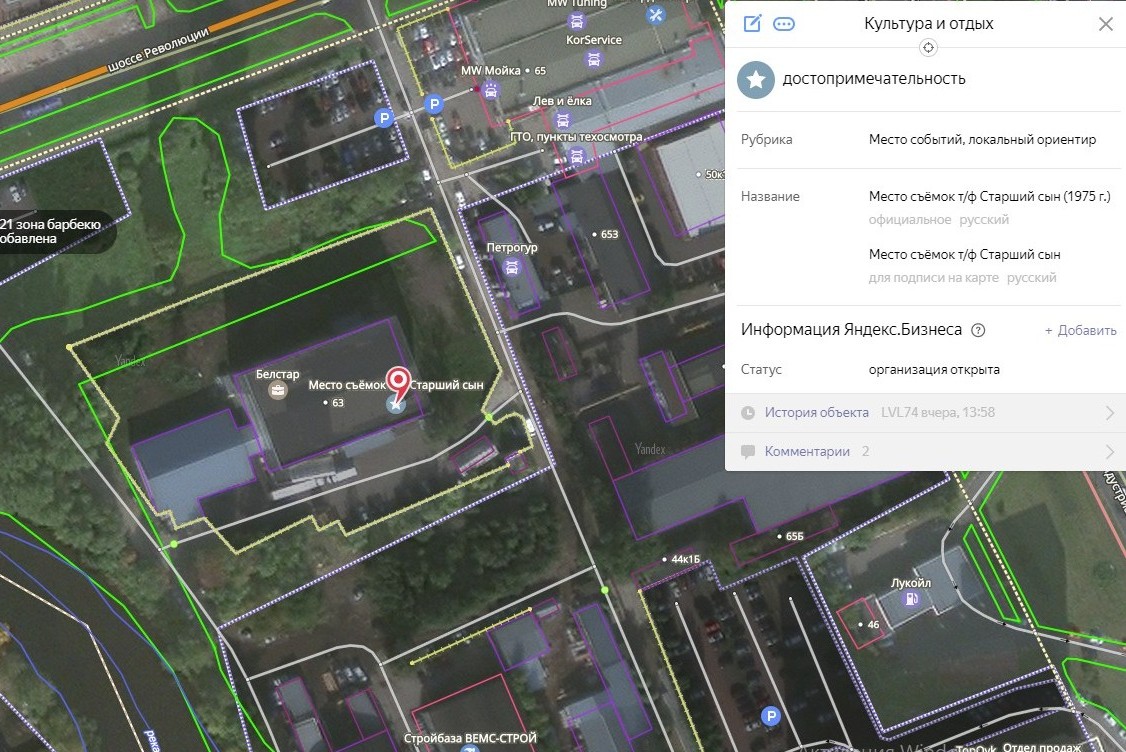1126x752 pixels.
Task: Click the зона барбекю добавлена notification
Action: click(50, 232)
